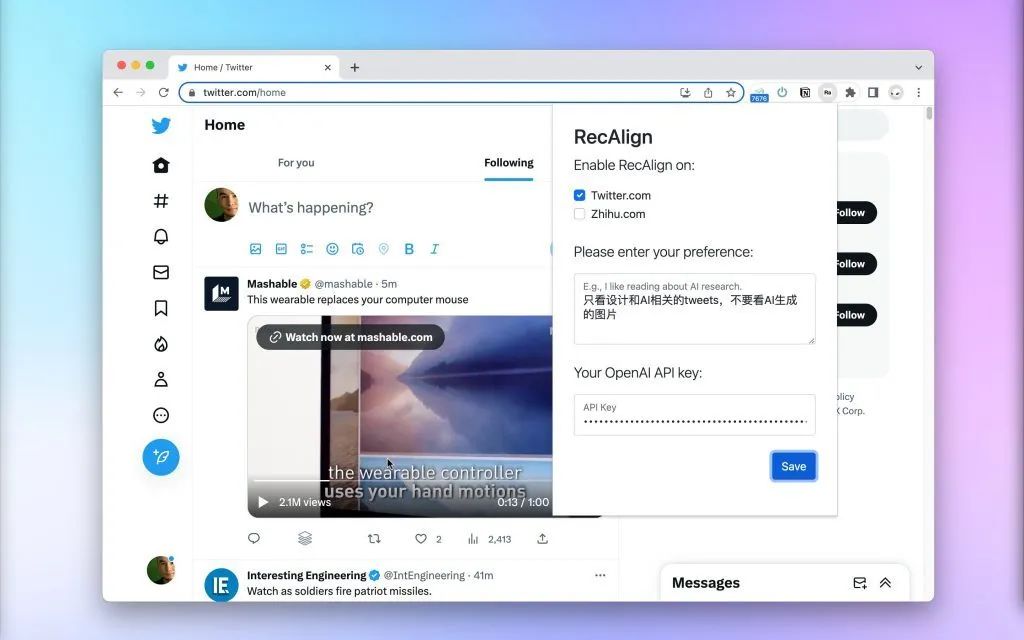1024x640 pixels.
Task: View analytics of Mashable tweet showing 2,413
Action: (x=489, y=539)
